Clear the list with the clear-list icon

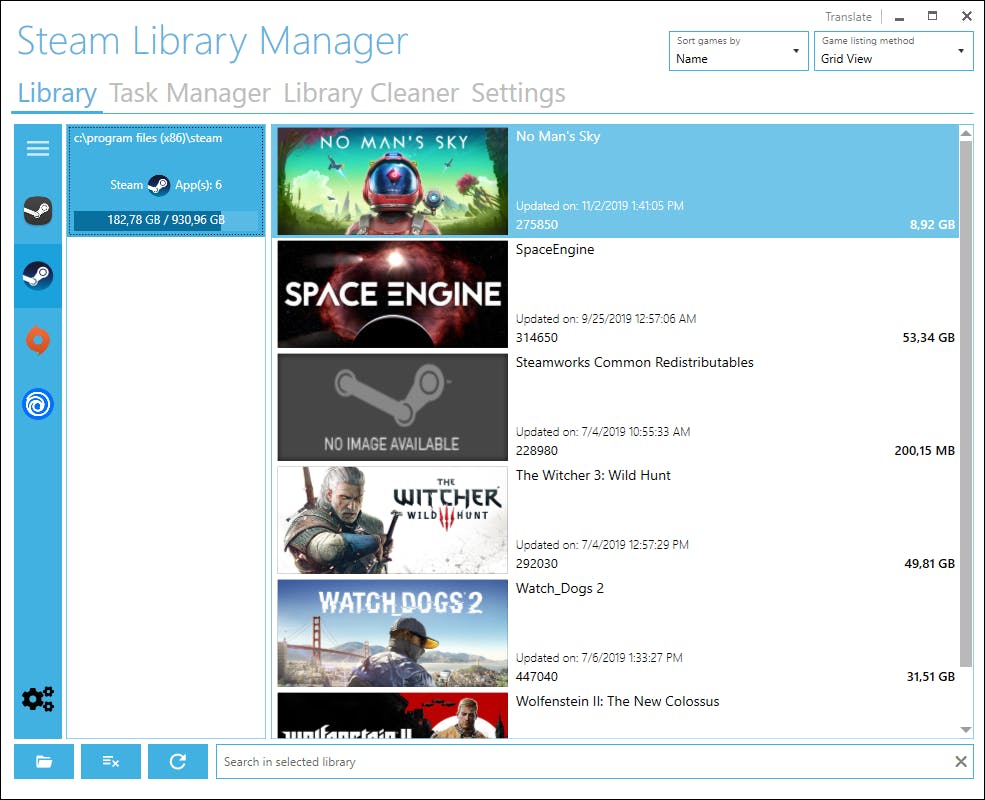point(110,761)
